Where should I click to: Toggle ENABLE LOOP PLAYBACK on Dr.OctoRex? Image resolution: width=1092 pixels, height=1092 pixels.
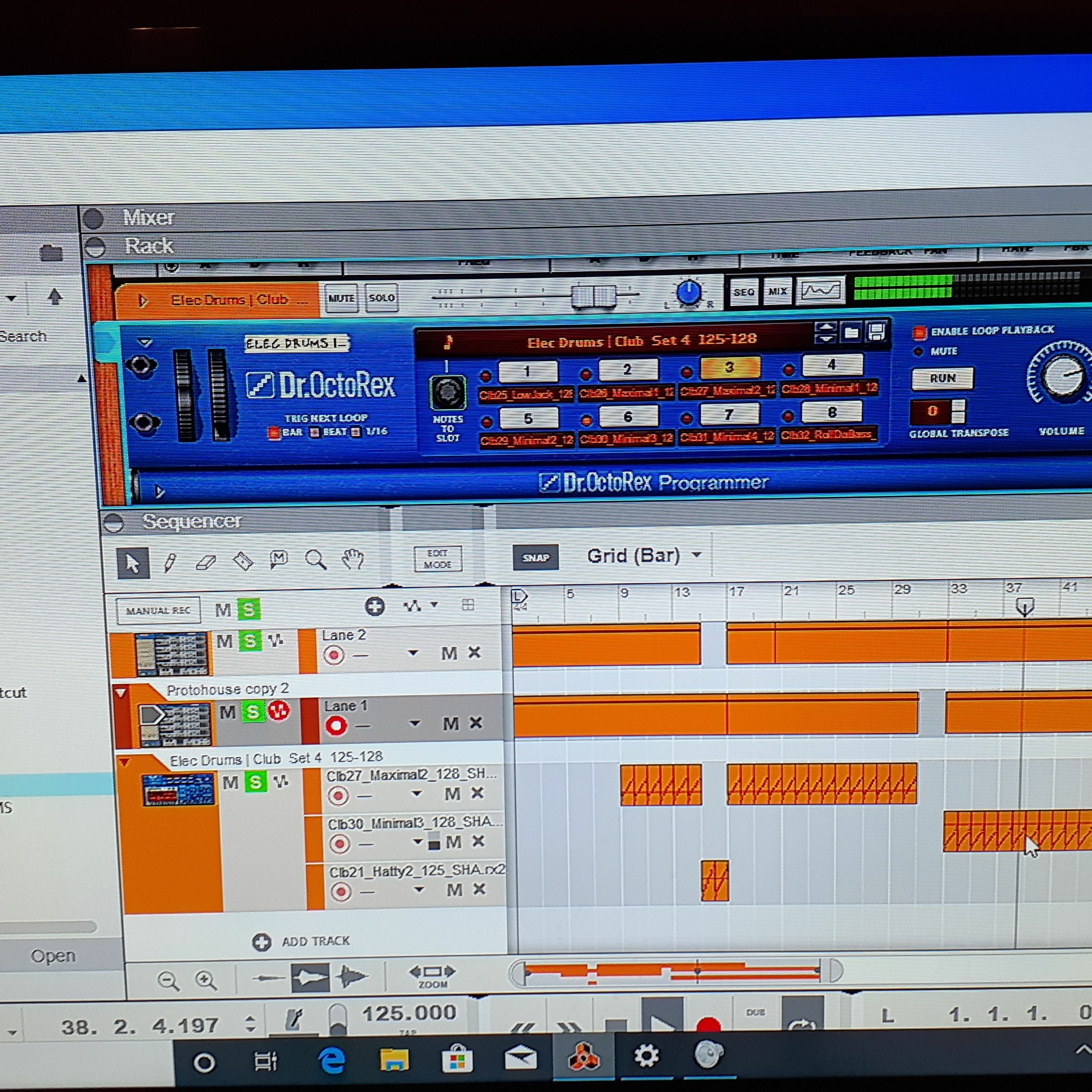tap(919, 332)
